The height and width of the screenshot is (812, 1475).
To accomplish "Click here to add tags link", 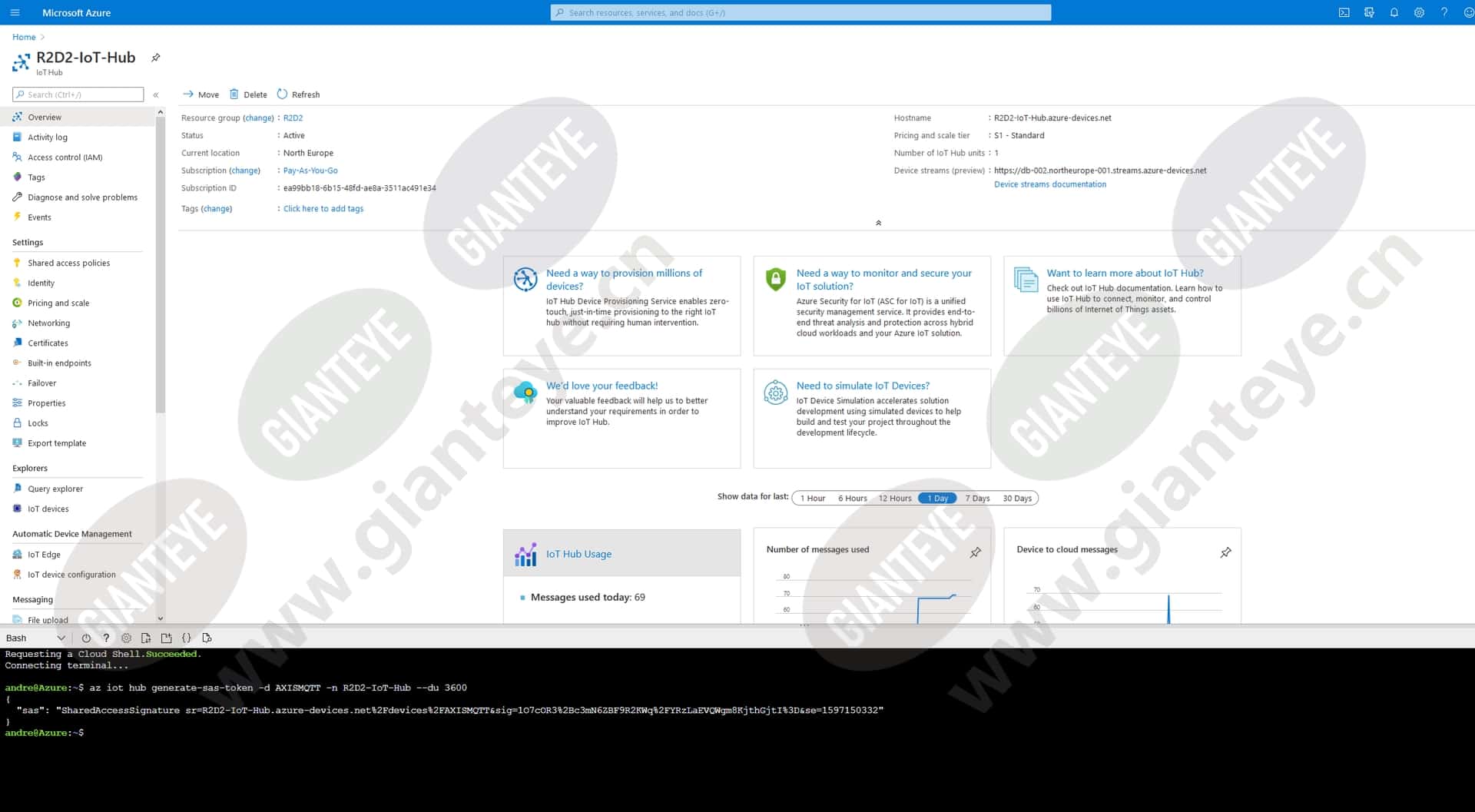I will coord(323,208).
